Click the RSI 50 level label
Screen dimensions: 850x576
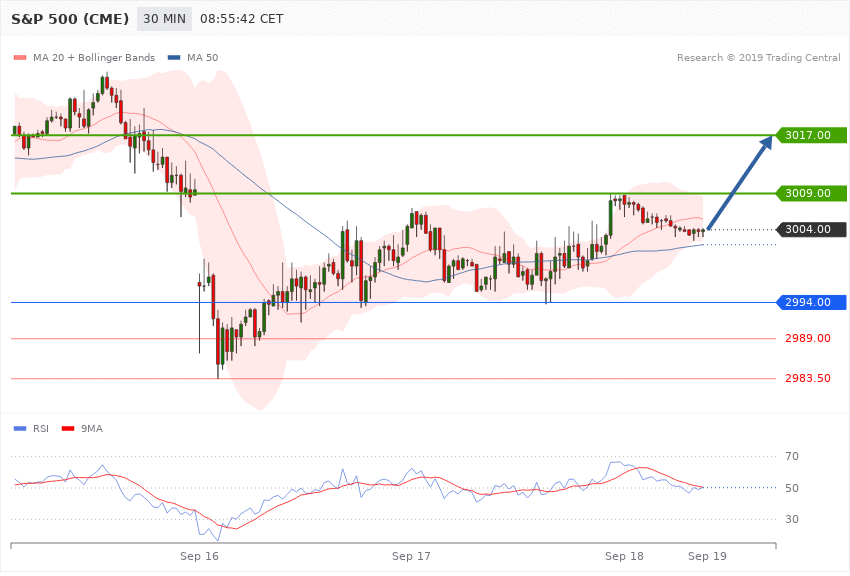click(x=792, y=488)
